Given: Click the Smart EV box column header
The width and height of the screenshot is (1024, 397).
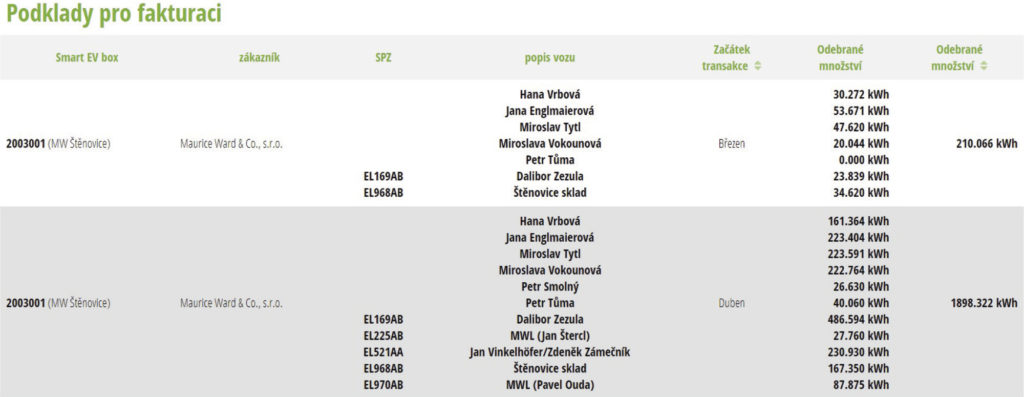Looking at the screenshot, I should pyautogui.click(x=87, y=57).
